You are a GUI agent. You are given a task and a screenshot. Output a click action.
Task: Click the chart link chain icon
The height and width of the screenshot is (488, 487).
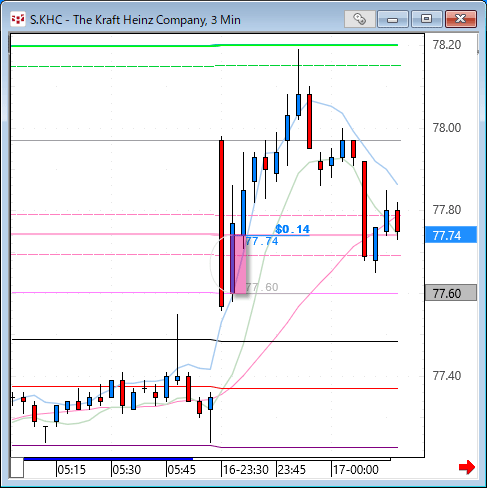(x=359, y=19)
